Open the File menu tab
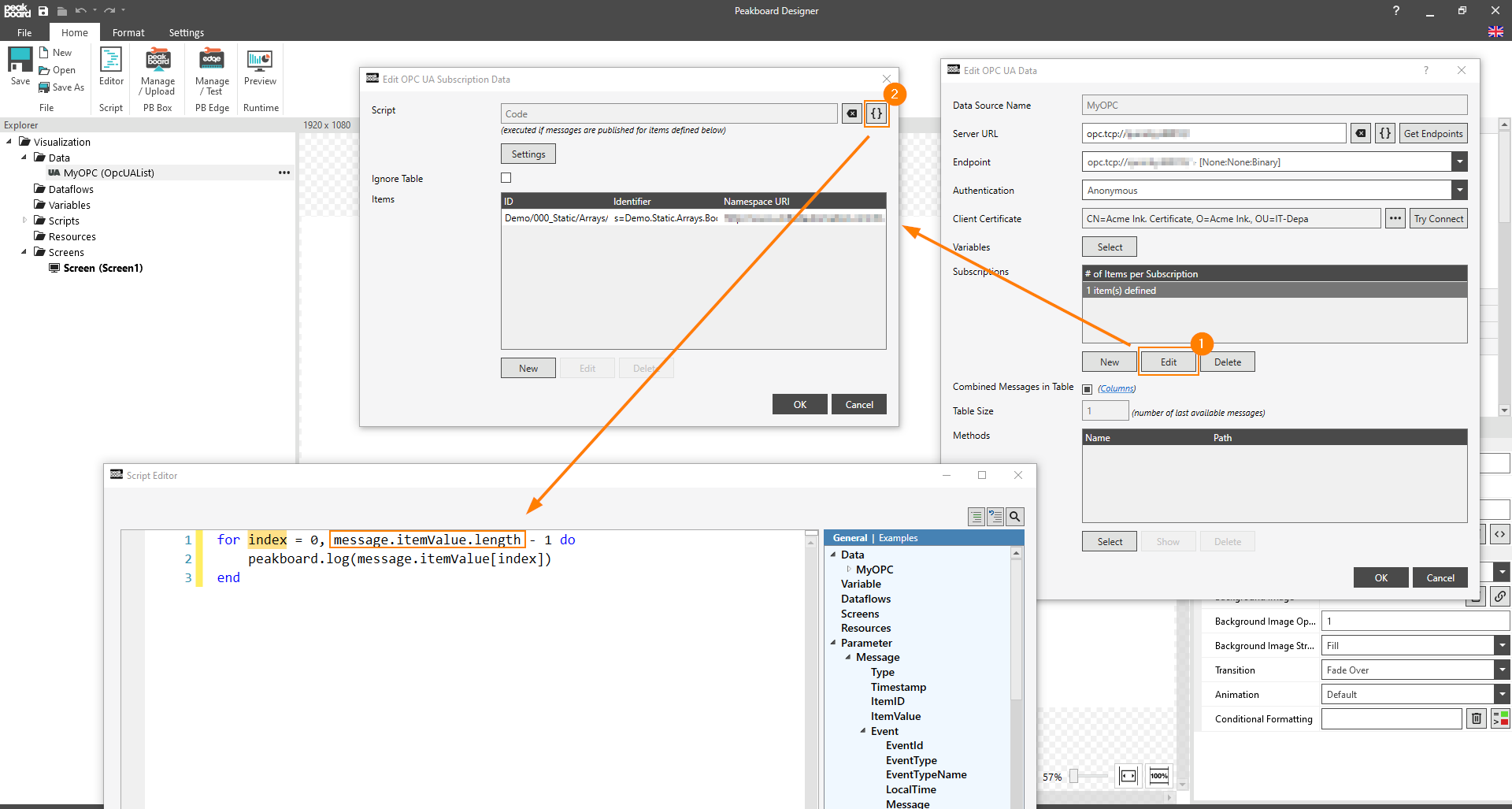This screenshot has height=809, width=1512. pos(24,32)
